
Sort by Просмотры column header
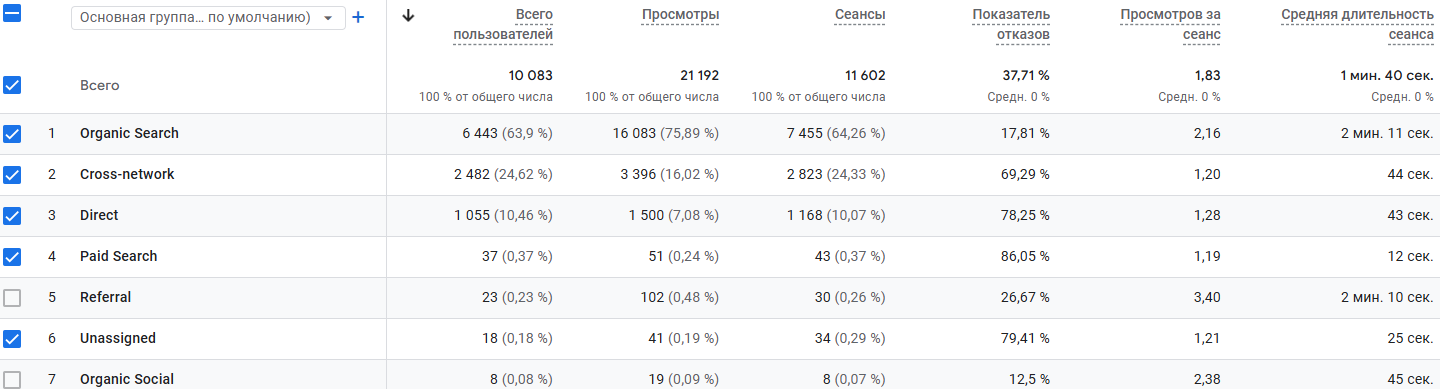click(680, 15)
